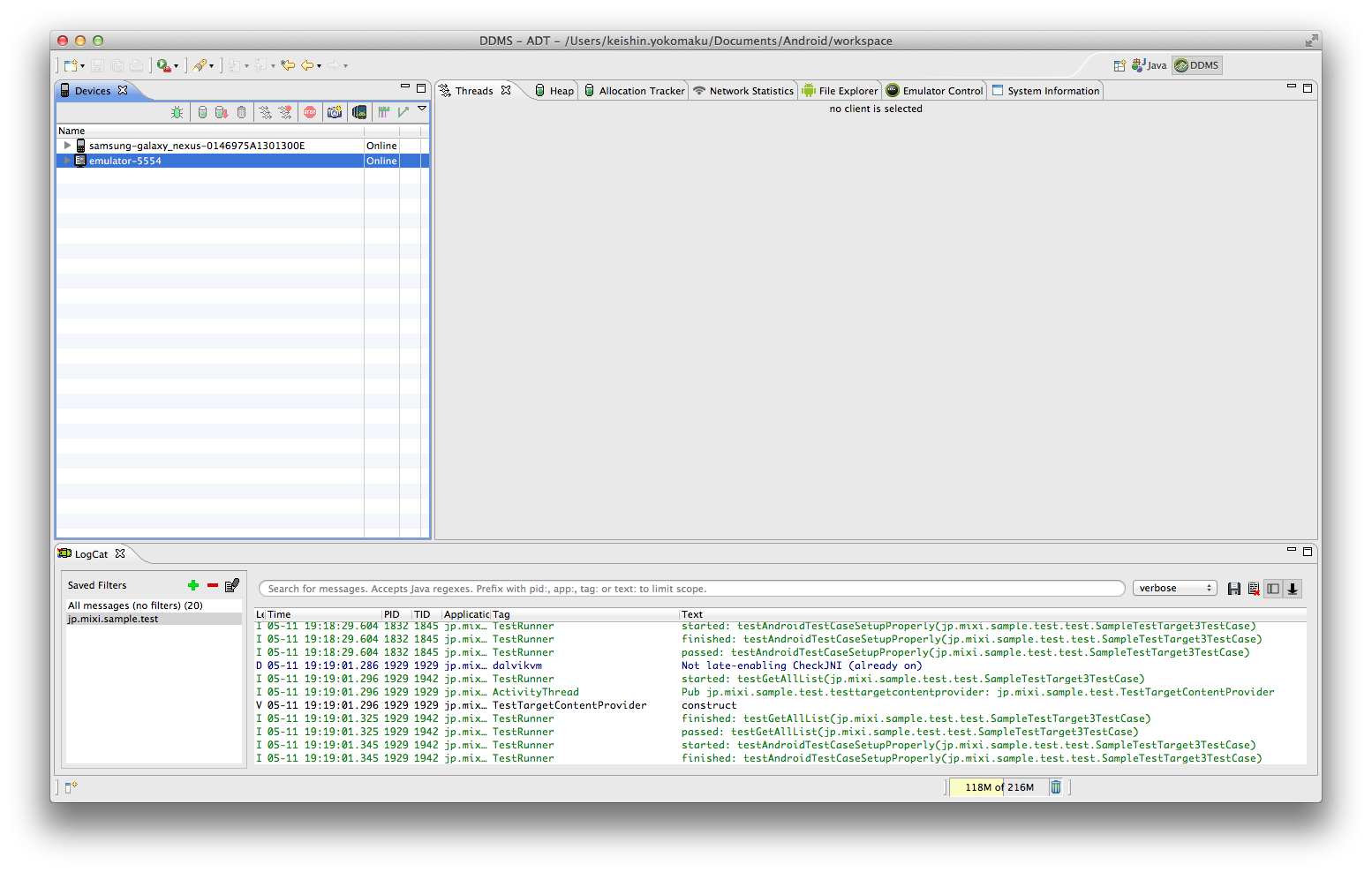Click the Clear Log icon
The width and height of the screenshot is (1372, 872).
(x=1254, y=589)
